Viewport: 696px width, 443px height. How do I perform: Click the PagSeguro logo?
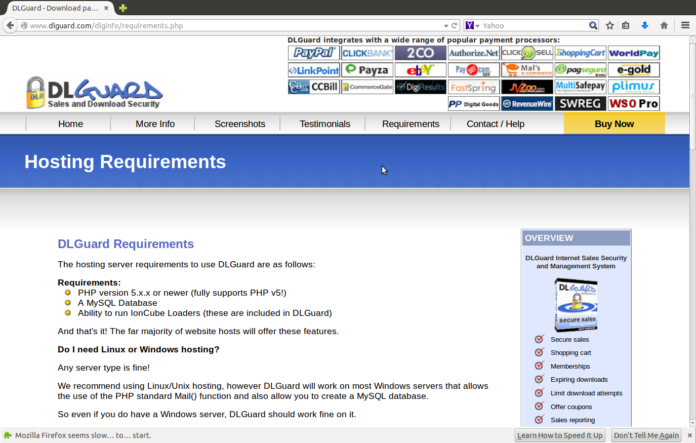(x=581, y=70)
